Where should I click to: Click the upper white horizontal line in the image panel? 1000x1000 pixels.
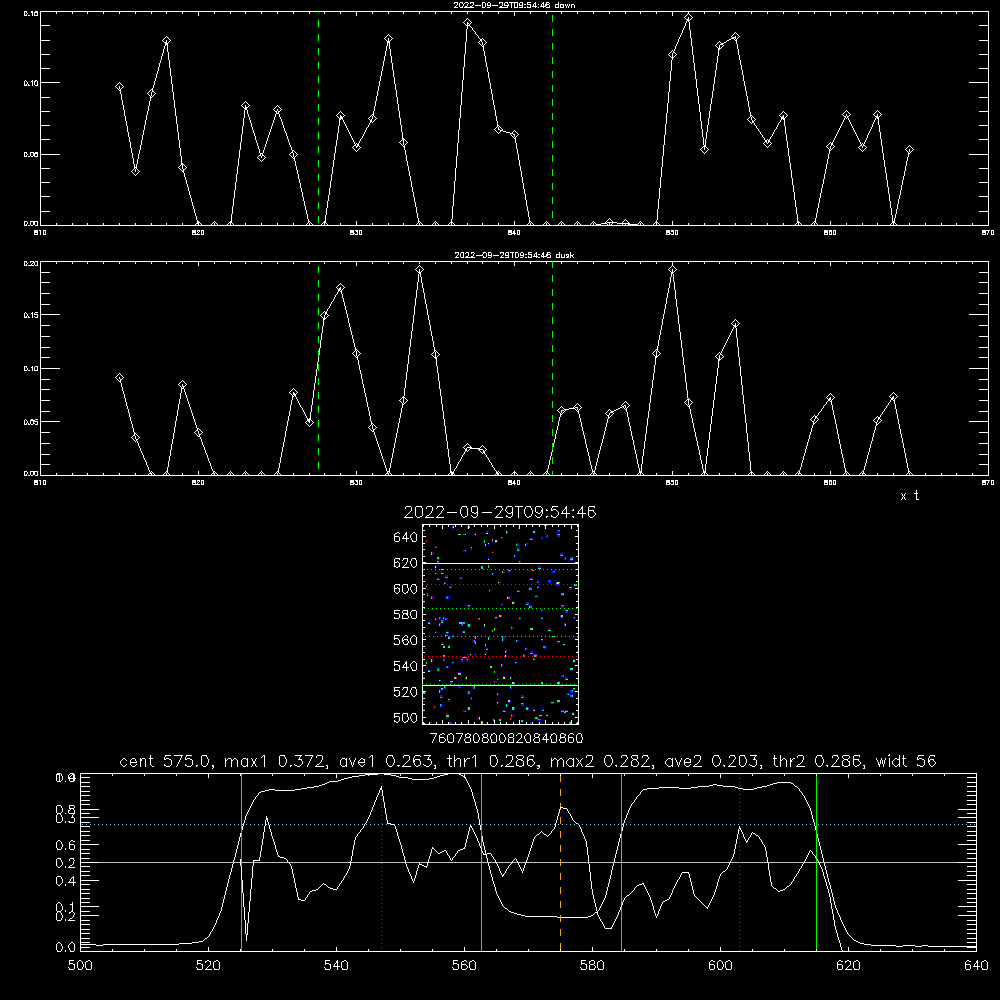click(500, 563)
